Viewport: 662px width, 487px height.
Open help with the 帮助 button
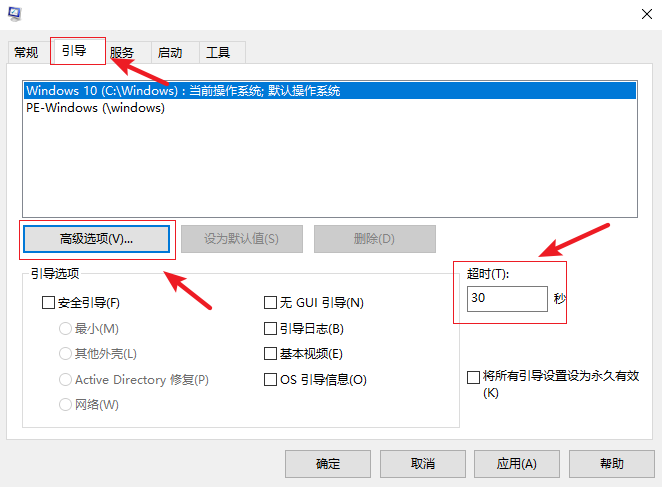[x=612, y=464]
